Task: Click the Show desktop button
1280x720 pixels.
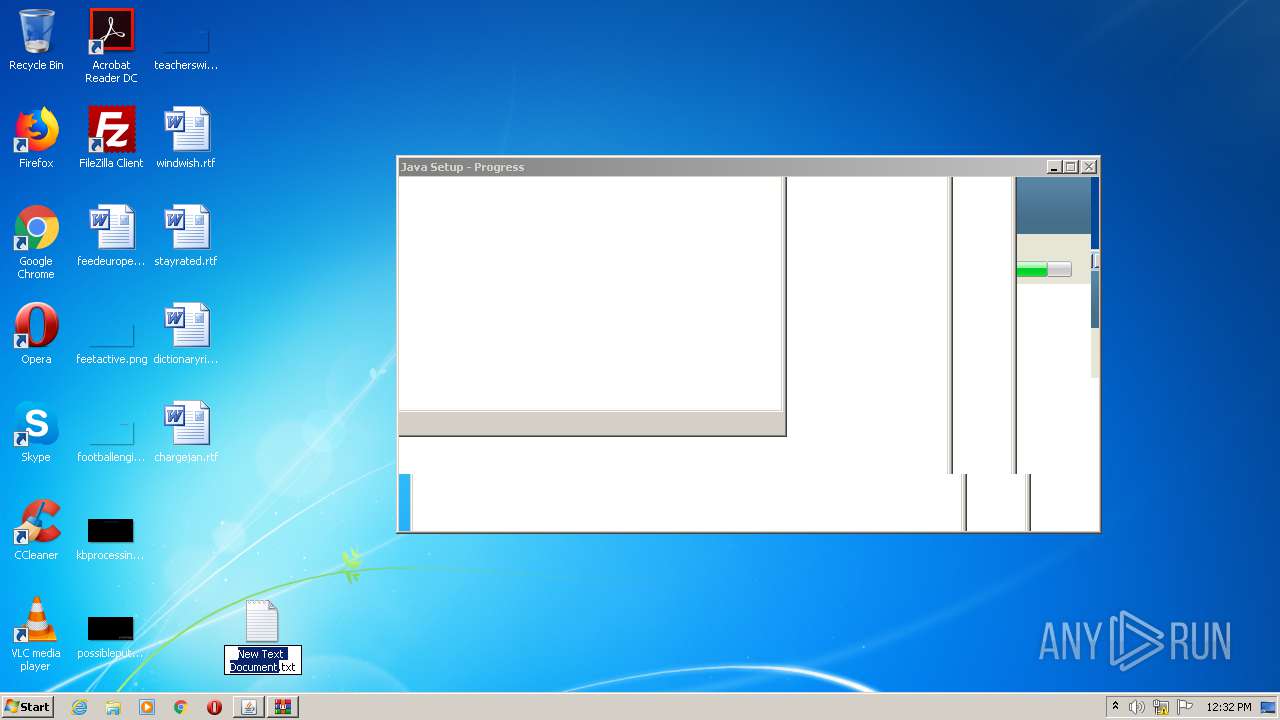Action: click(1269, 707)
